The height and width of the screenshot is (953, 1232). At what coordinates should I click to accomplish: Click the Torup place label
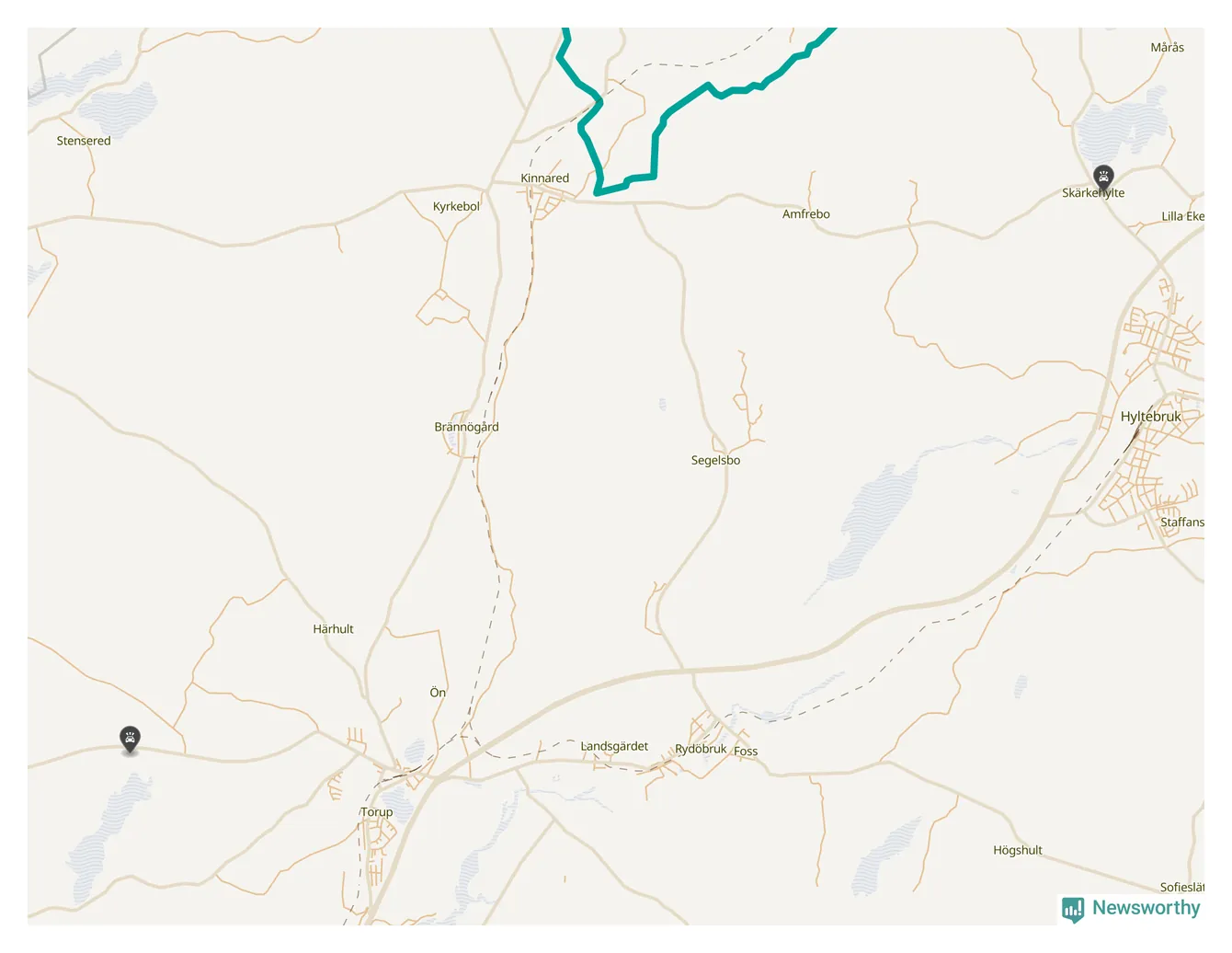[x=376, y=812]
